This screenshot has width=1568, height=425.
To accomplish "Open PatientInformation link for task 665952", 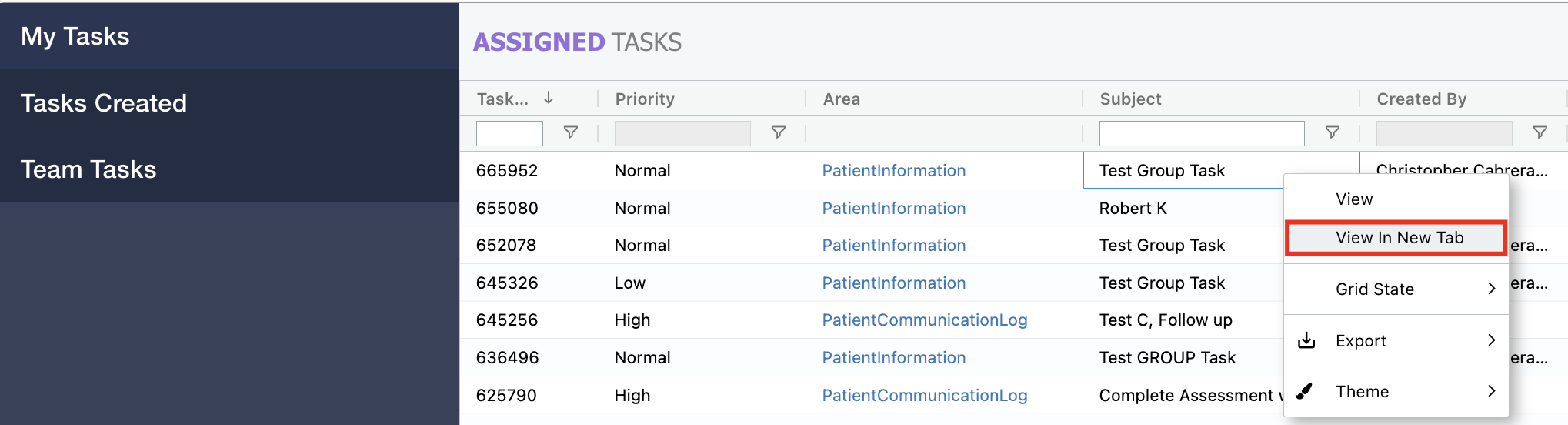I will coord(893,171).
